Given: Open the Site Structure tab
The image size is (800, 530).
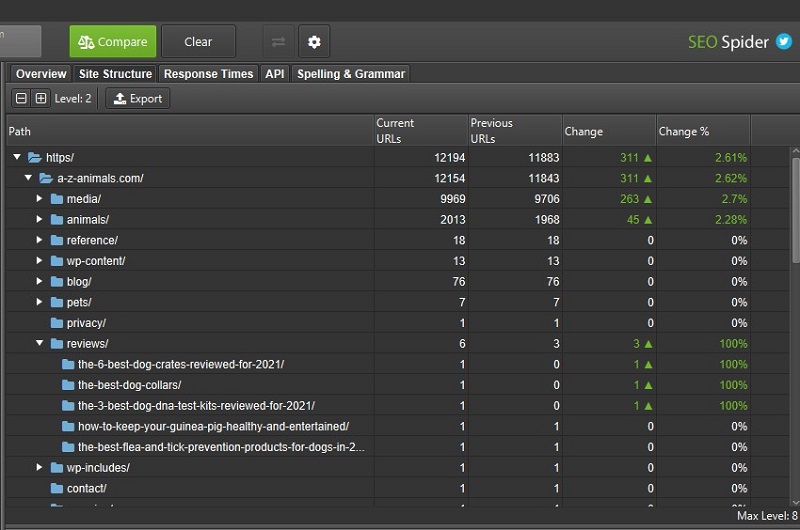Looking at the screenshot, I should pyautogui.click(x=115, y=74).
